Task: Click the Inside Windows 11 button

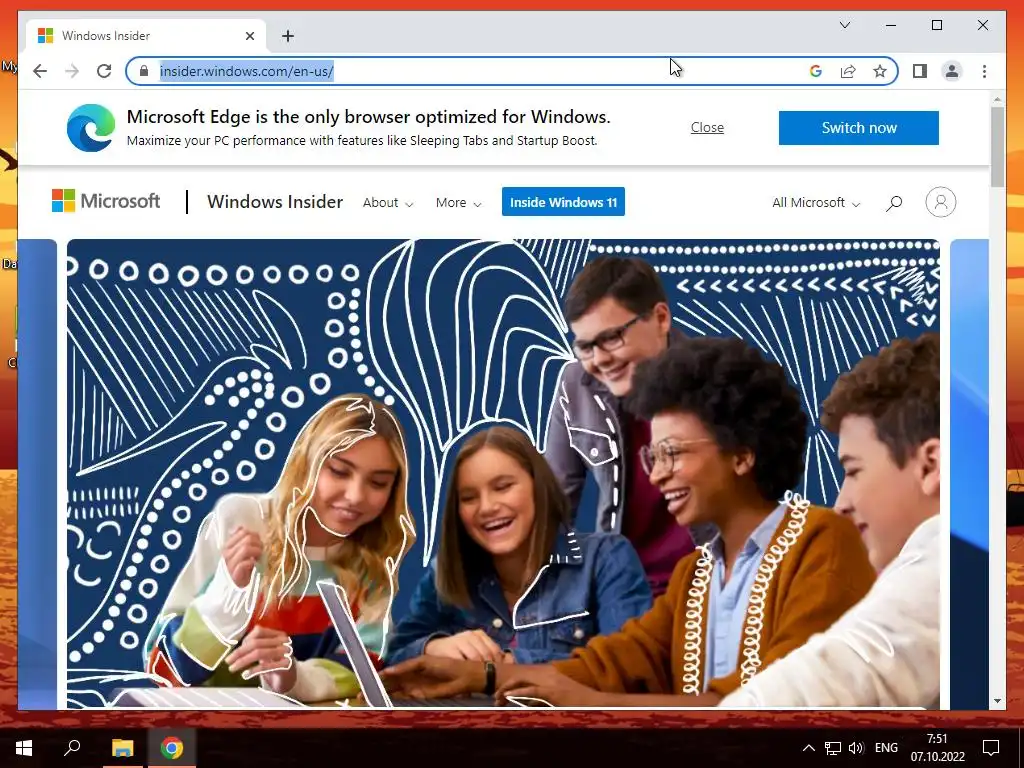Action: (x=563, y=202)
